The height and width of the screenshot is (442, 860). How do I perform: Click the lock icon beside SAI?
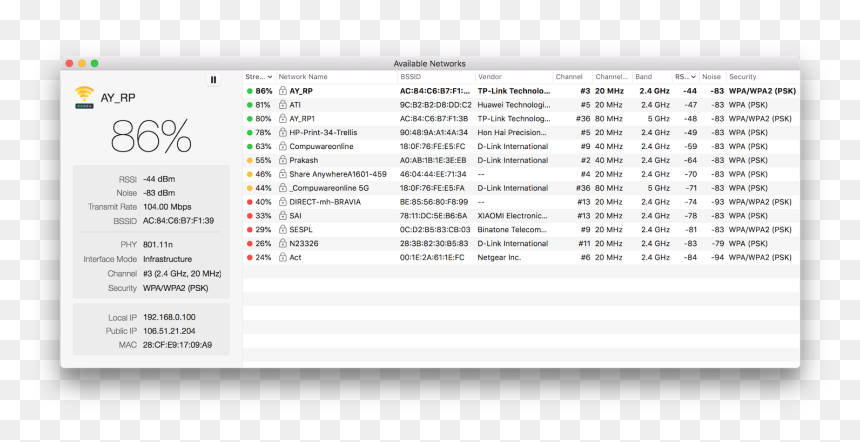(x=282, y=216)
